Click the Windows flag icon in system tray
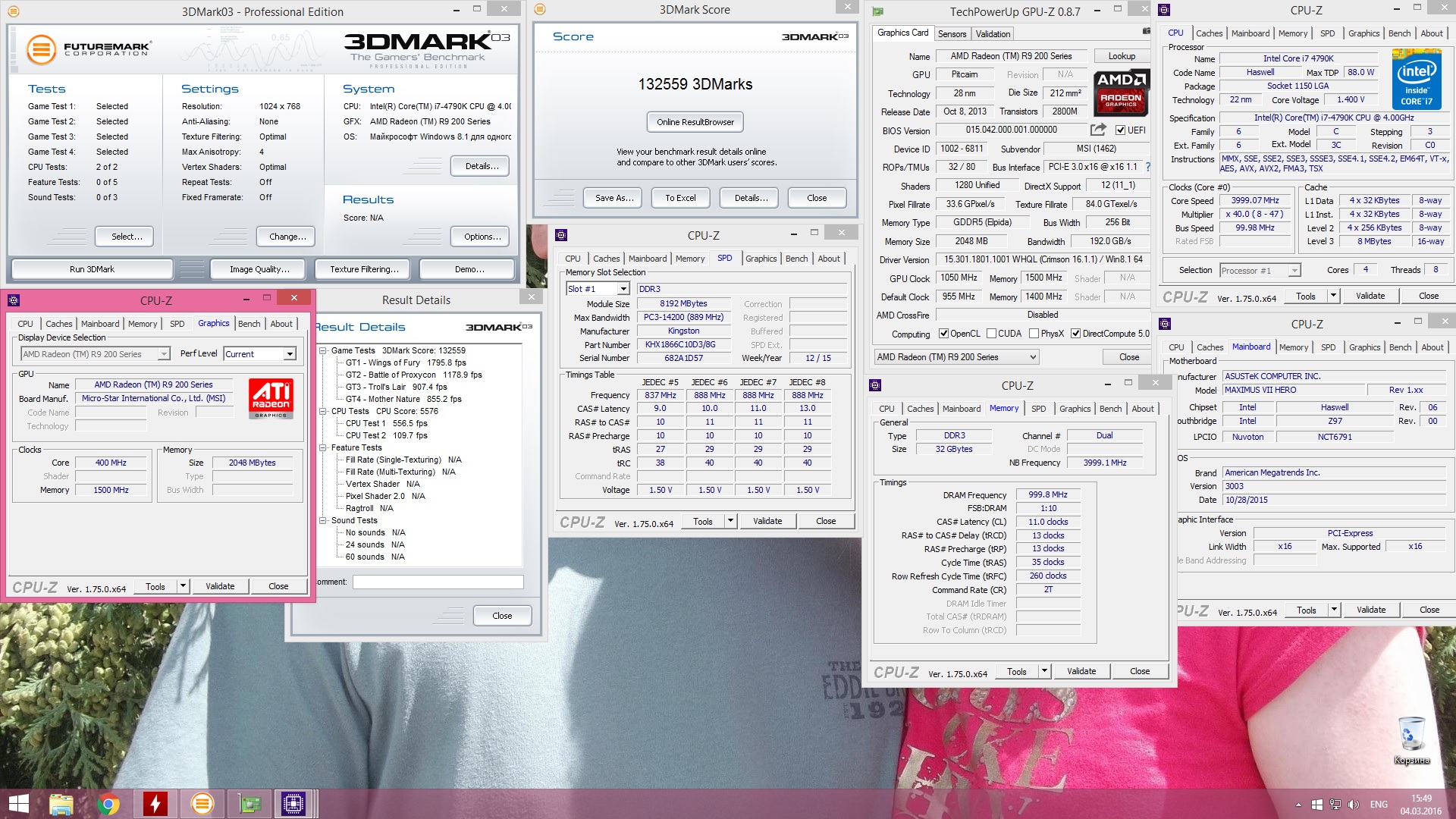1456x819 pixels. [x=1317, y=805]
